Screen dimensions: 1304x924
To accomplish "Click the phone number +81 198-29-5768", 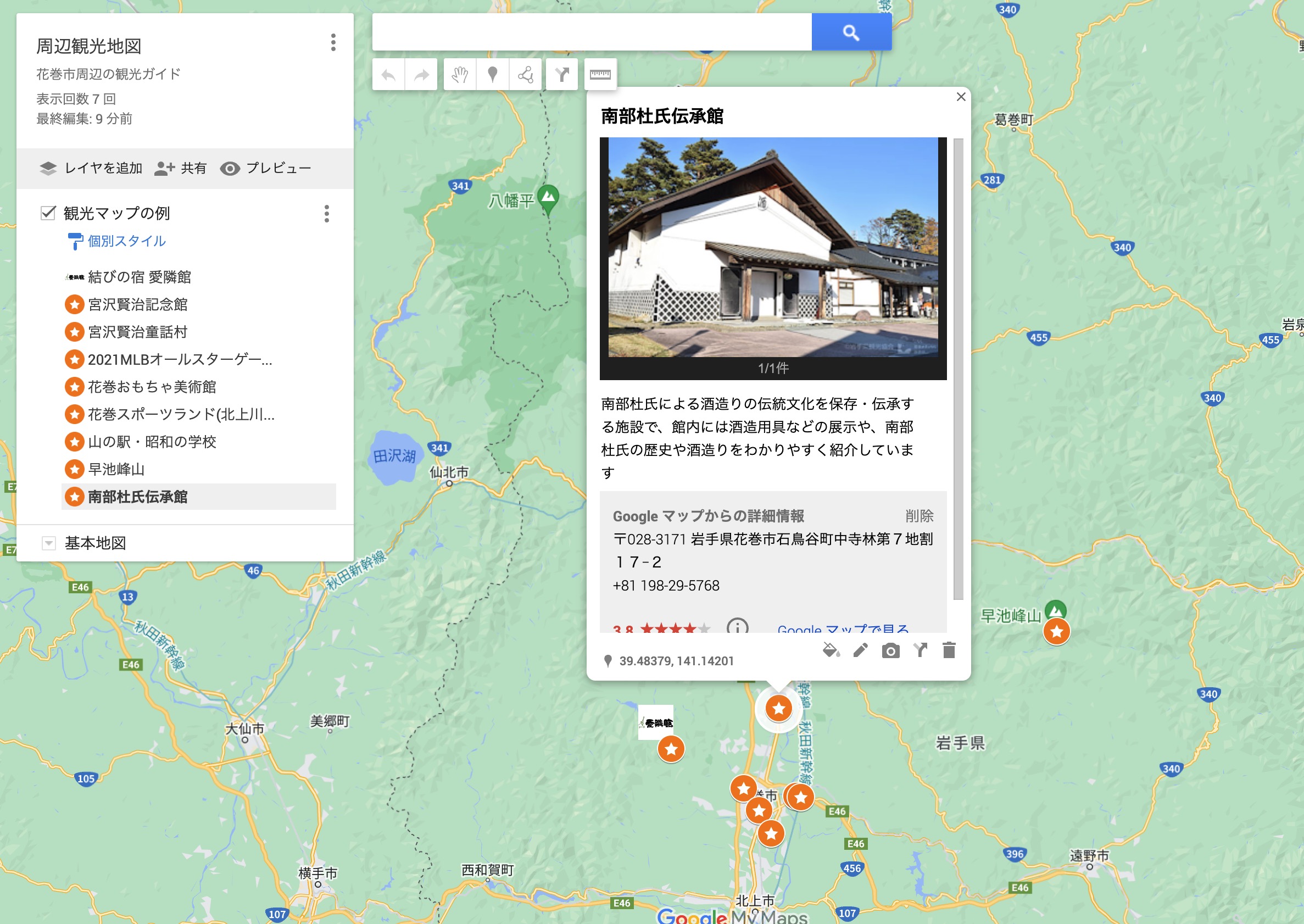I will click(x=666, y=586).
